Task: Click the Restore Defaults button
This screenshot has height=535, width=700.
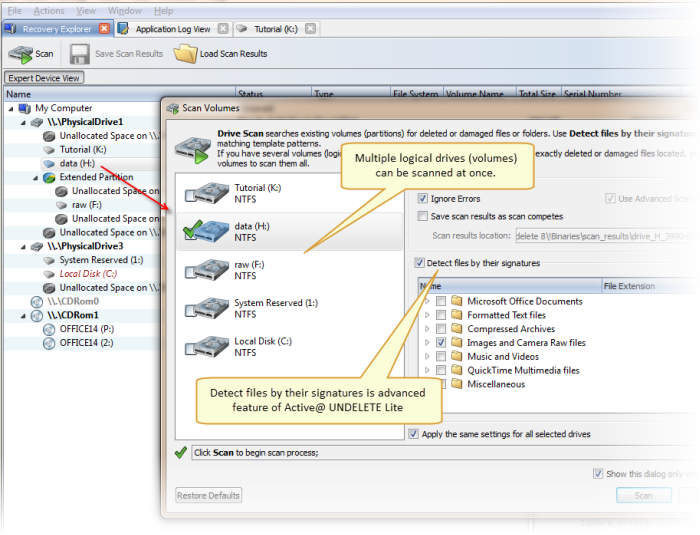Action: coord(208,495)
